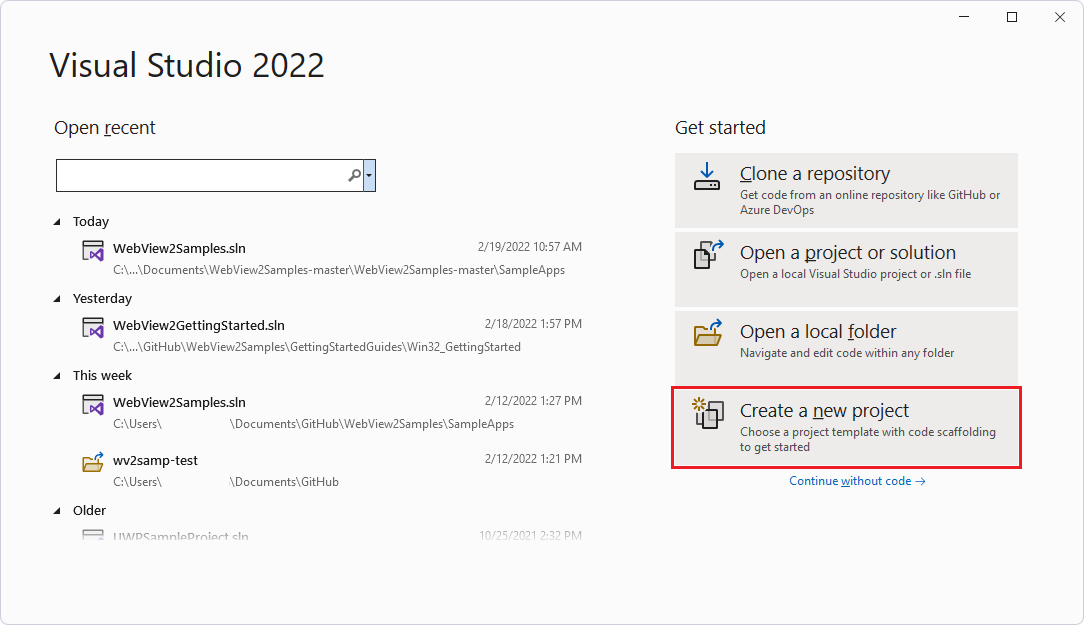The width and height of the screenshot is (1084, 625).
Task: Open the search box dropdown arrow
Action: 369,175
